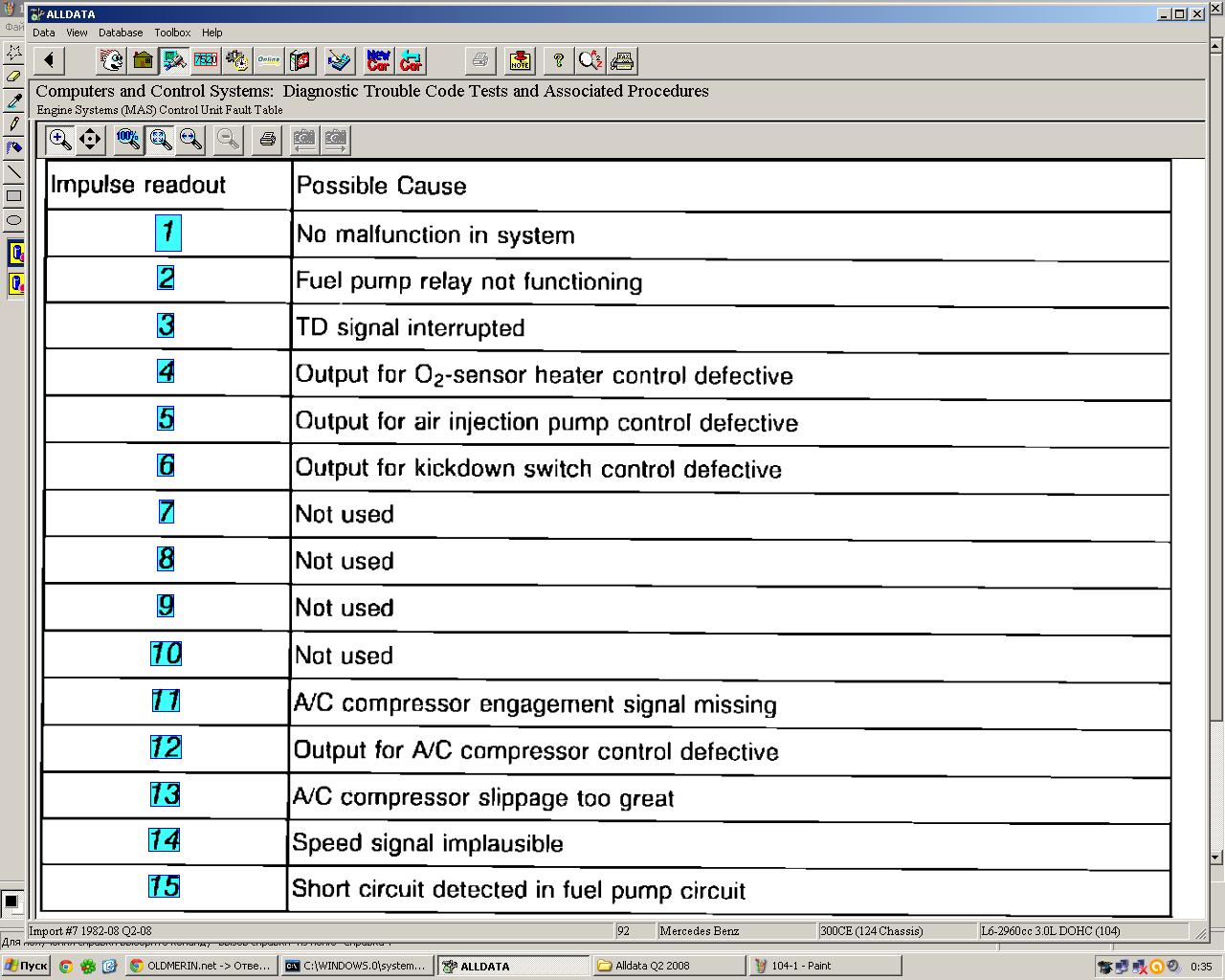Open the house icon in ALLDATA toolbar
Screen dimensions: 1225x980
[x=144, y=61]
